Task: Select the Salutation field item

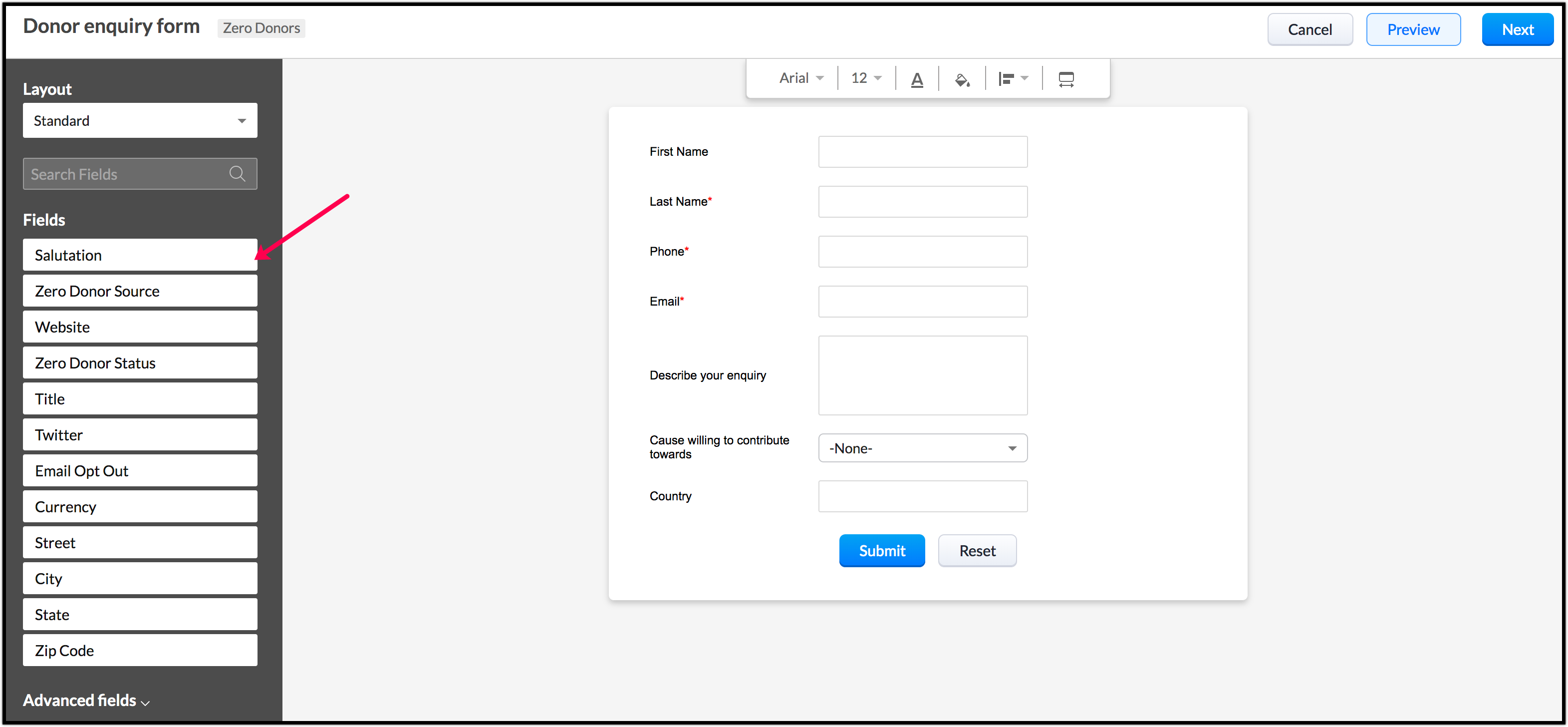Action: 140,255
